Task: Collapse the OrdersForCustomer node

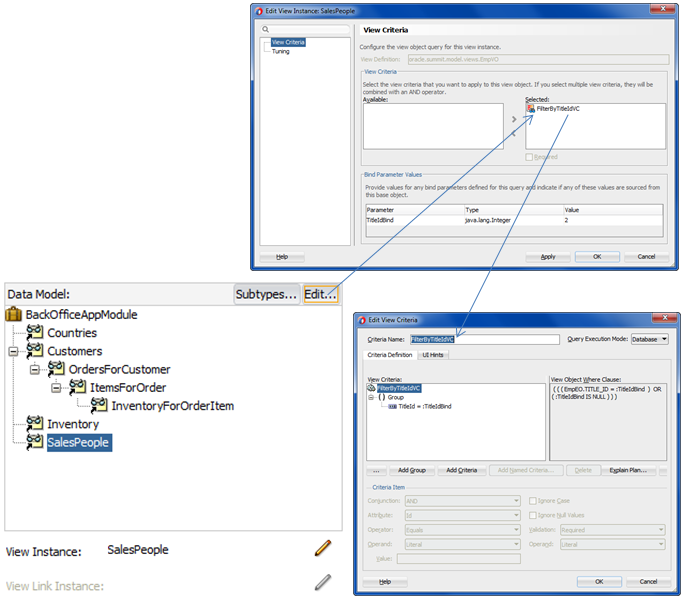Action: pos(35,370)
